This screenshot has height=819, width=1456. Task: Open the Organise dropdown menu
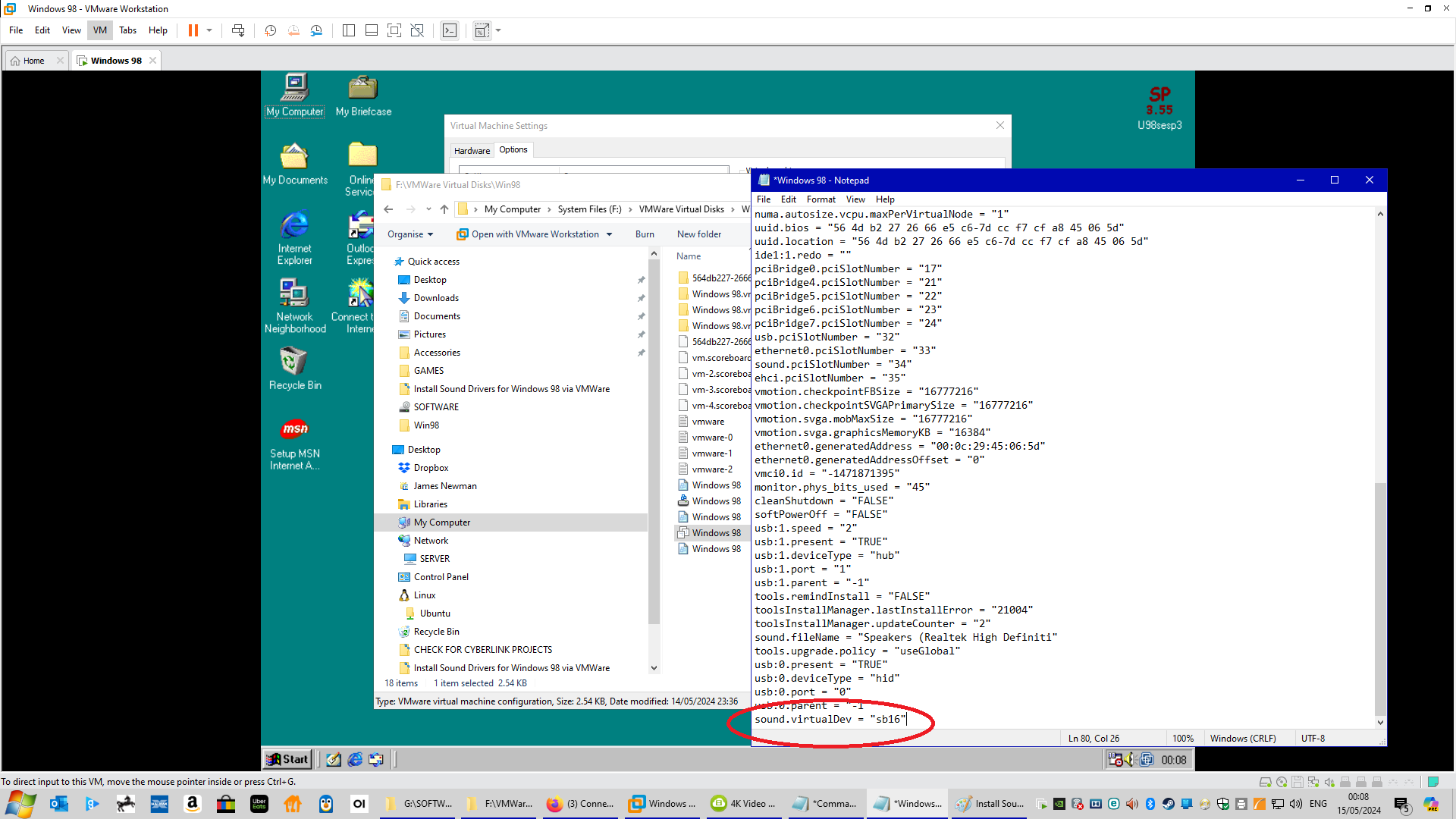point(410,234)
